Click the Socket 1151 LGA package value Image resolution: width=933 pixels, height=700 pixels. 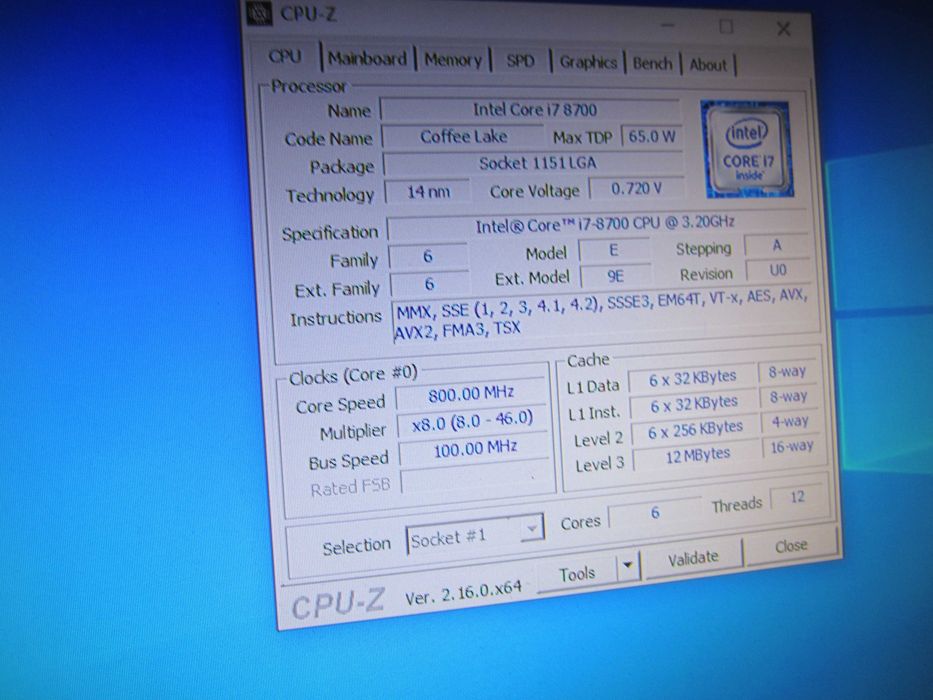coord(535,163)
